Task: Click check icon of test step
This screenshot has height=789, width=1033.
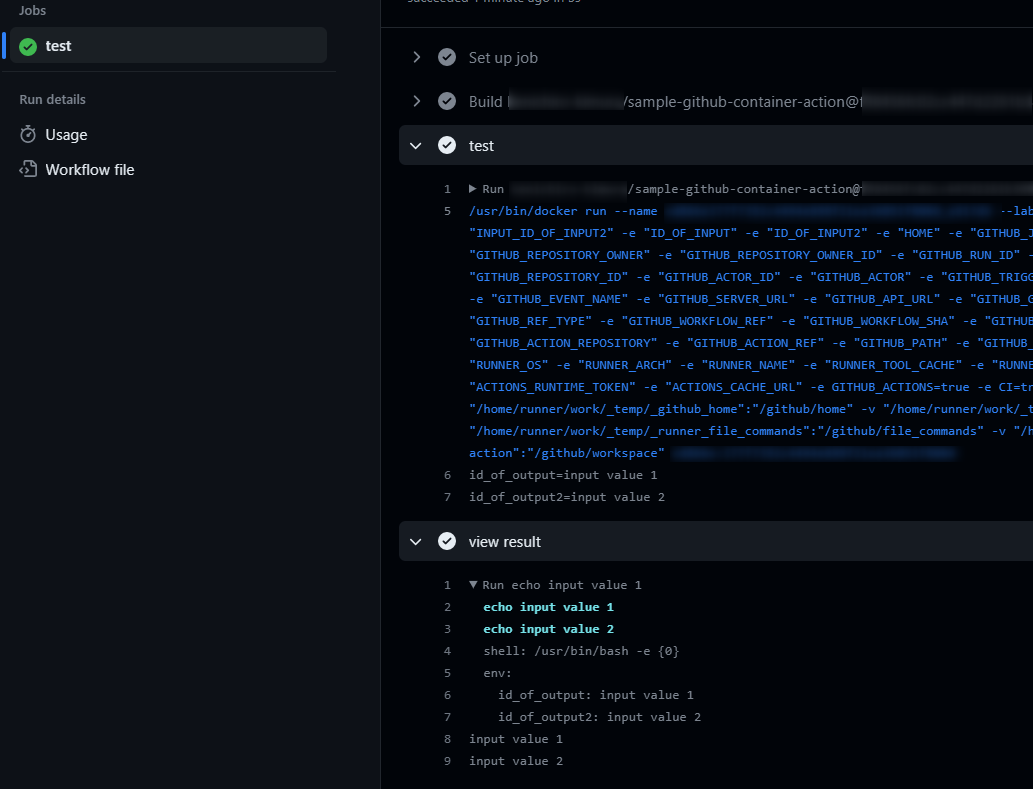Action: [447, 146]
